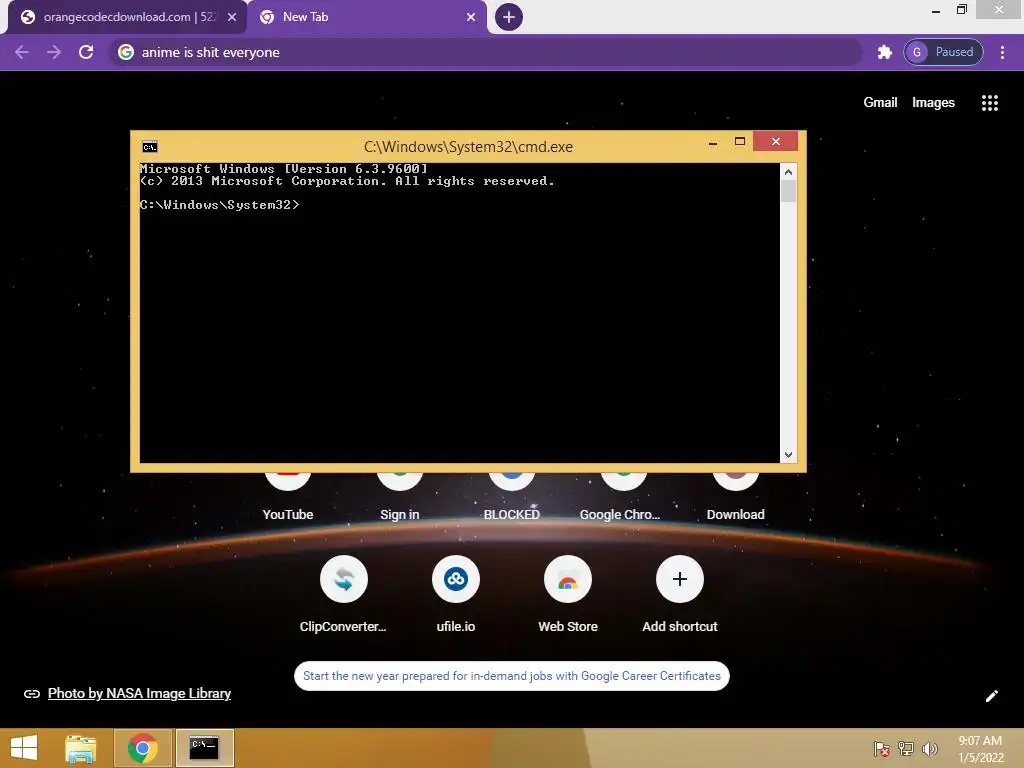This screenshot has height=768, width=1024.
Task: Open Action Center flag tray icon
Action: click(x=882, y=749)
